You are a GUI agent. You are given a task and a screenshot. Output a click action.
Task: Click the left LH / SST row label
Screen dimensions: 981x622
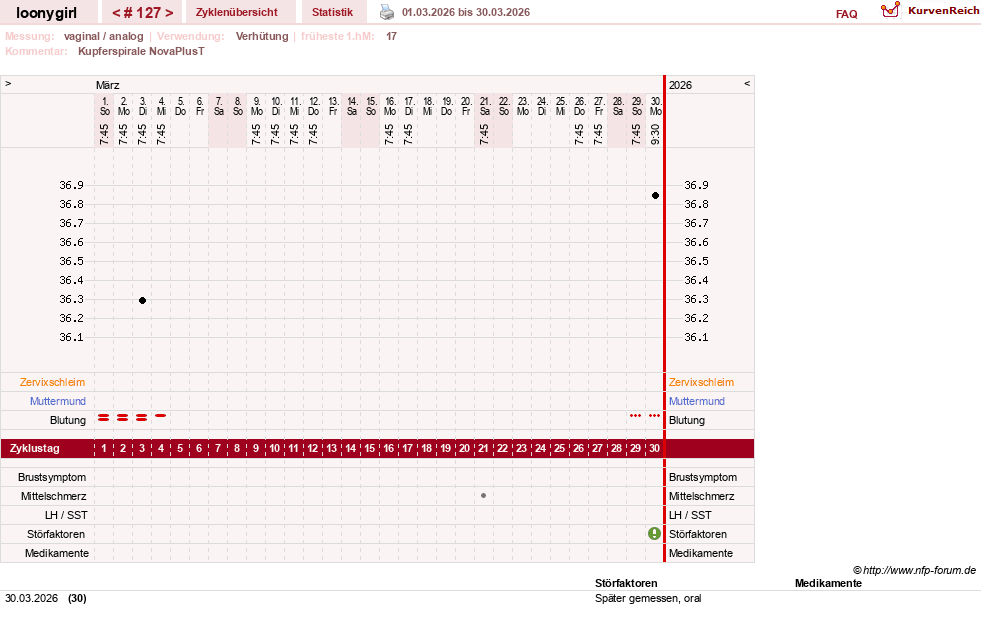(x=66, y=516)
